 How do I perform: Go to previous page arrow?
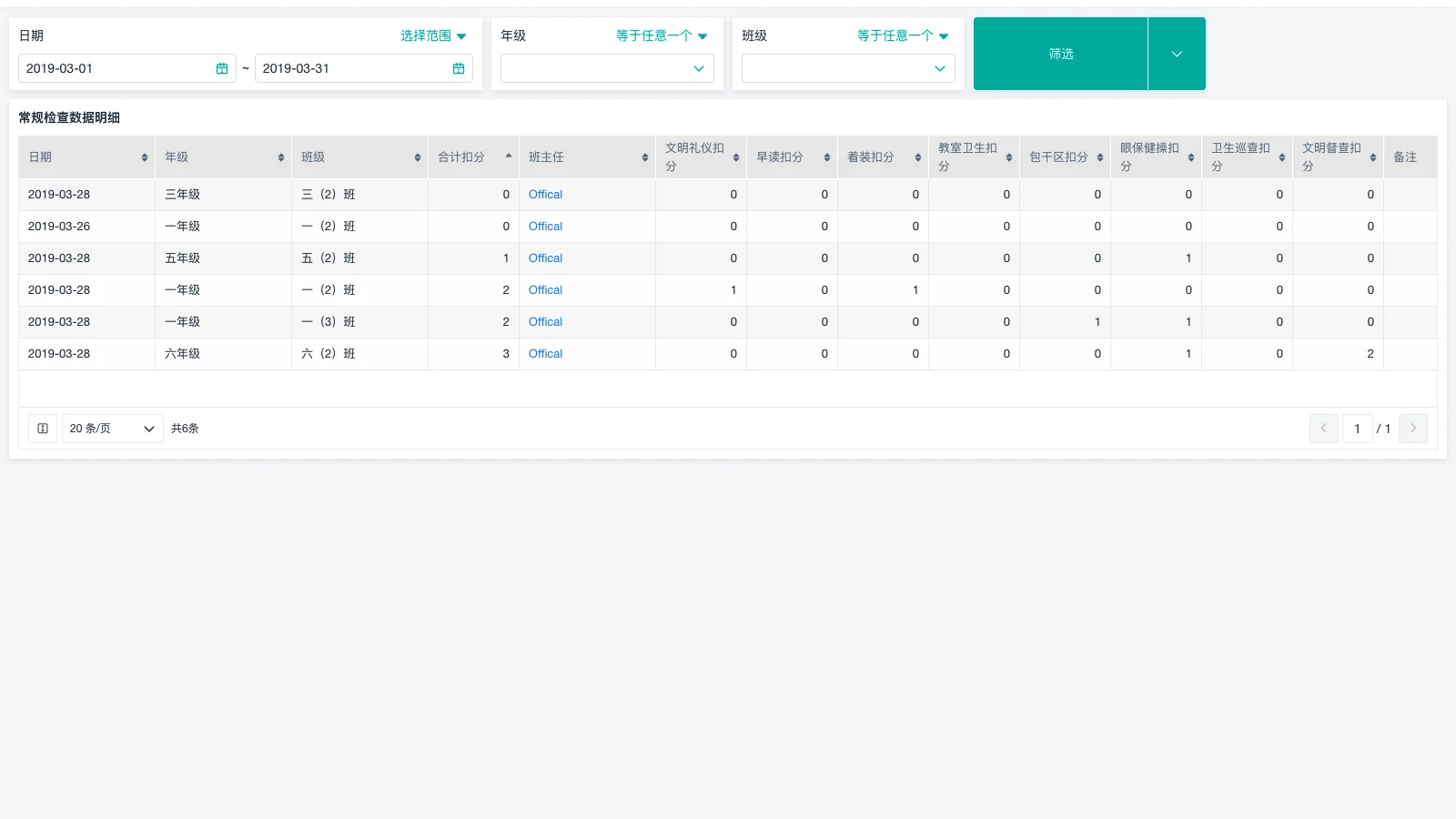click(1323, 429)
